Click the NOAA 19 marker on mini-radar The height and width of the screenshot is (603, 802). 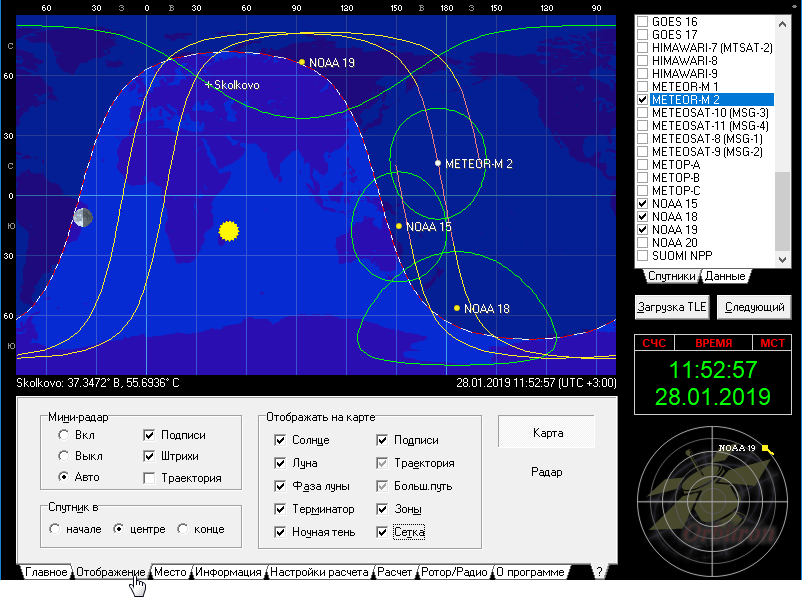pyautogui.click(x=766, y=449)
